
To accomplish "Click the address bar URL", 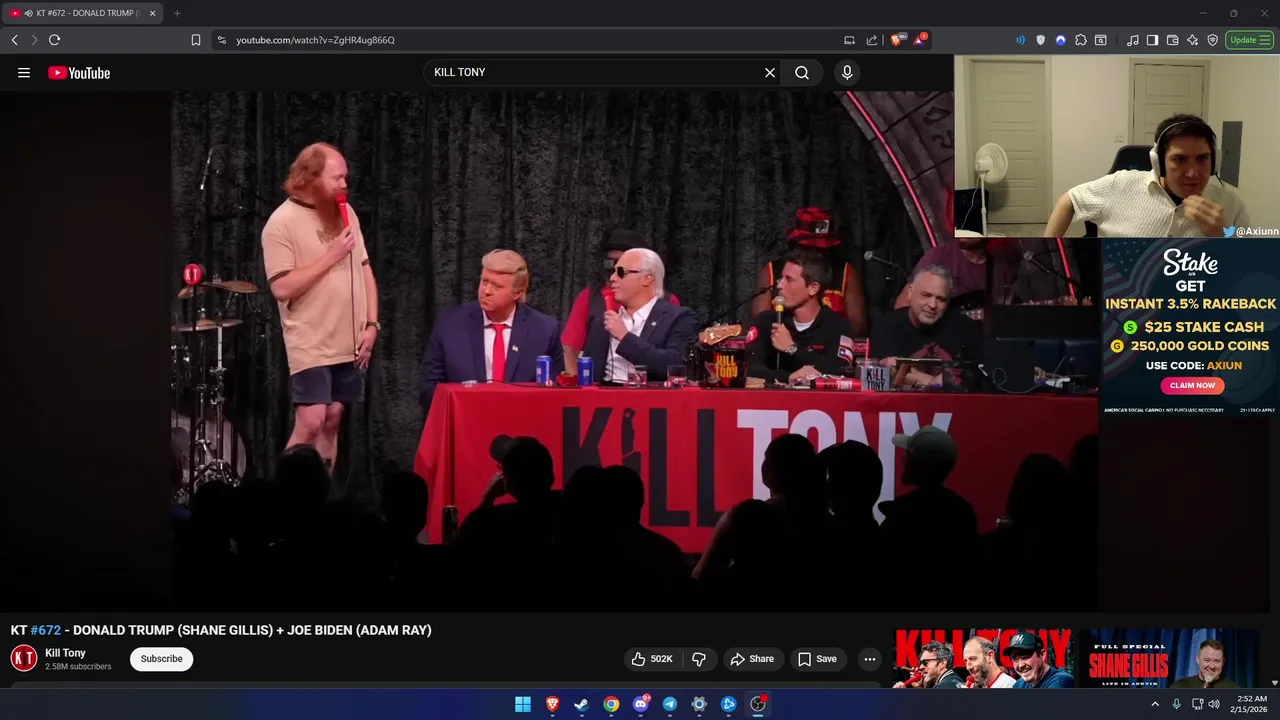I will pyautogui.click(x=315, y=40).
